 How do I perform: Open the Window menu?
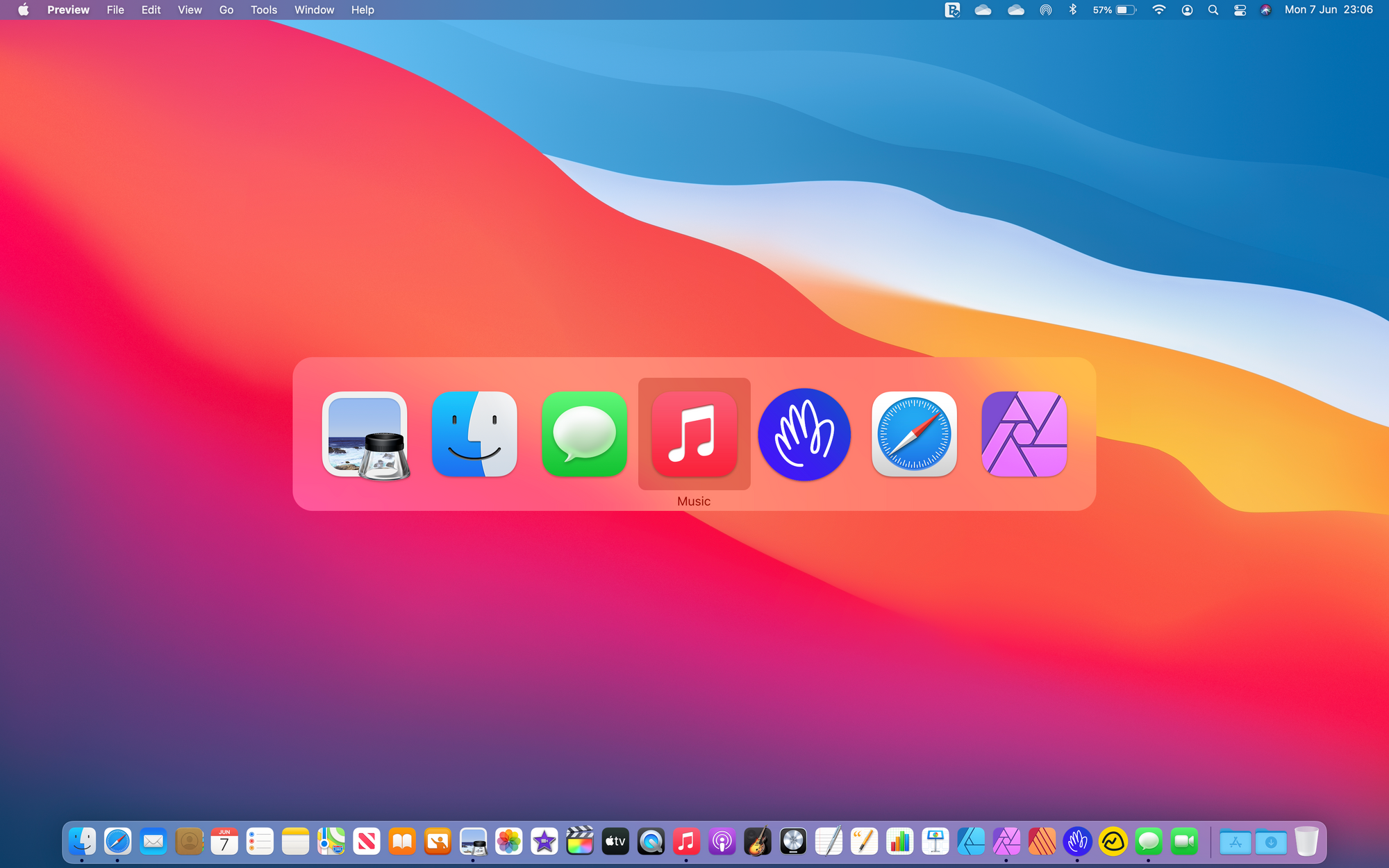[314, 10]
